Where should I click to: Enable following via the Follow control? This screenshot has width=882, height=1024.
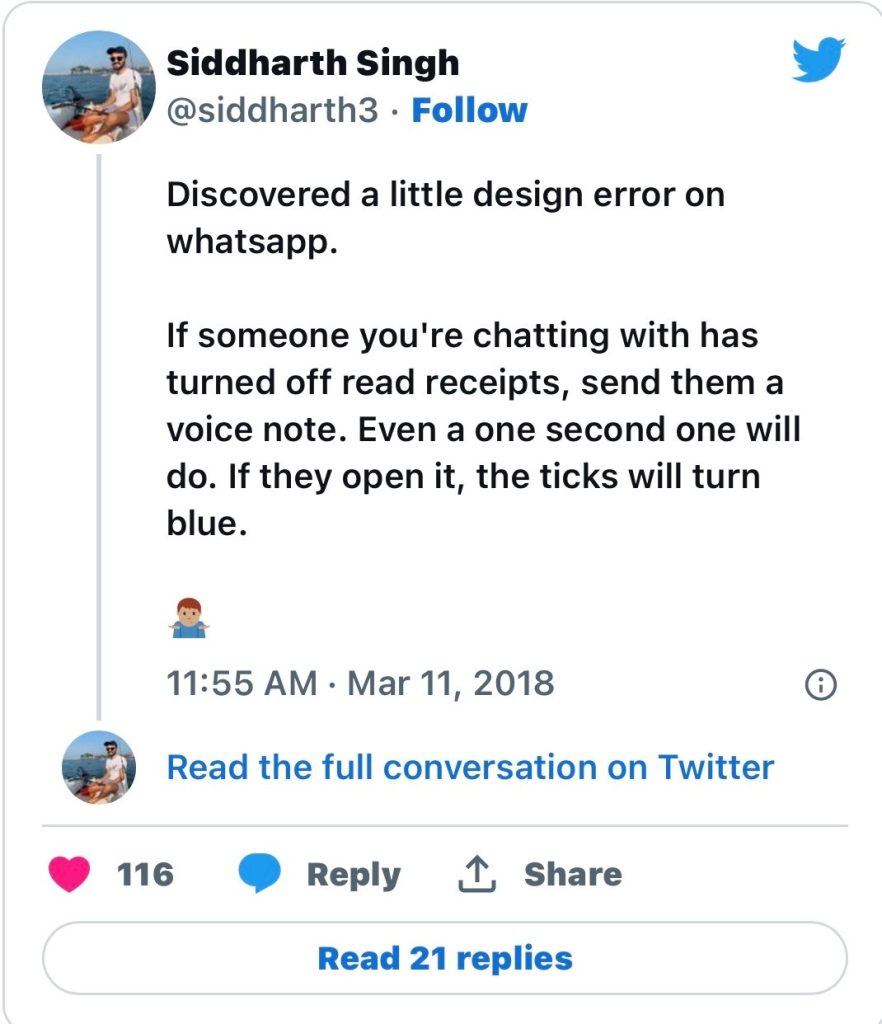(x=470, y=111)
